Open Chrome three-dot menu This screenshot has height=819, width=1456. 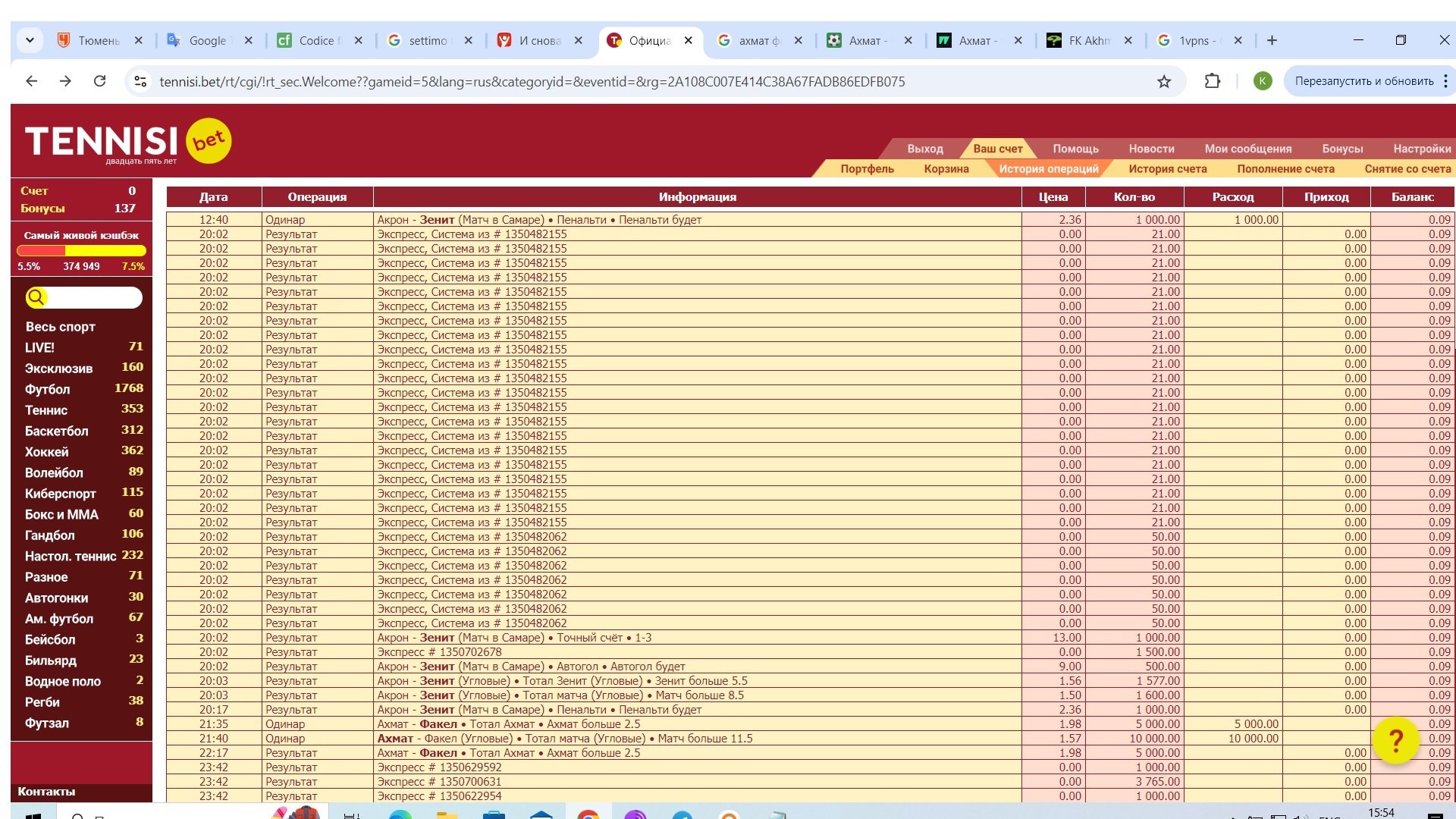pyautogui.click(x=1445, y=81)
